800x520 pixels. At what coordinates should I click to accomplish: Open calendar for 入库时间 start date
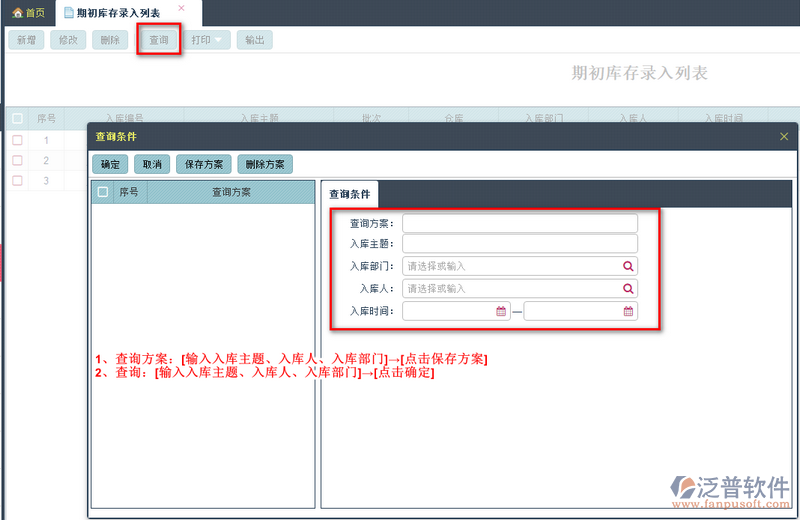pyautogui.click(x=501, y=311)
